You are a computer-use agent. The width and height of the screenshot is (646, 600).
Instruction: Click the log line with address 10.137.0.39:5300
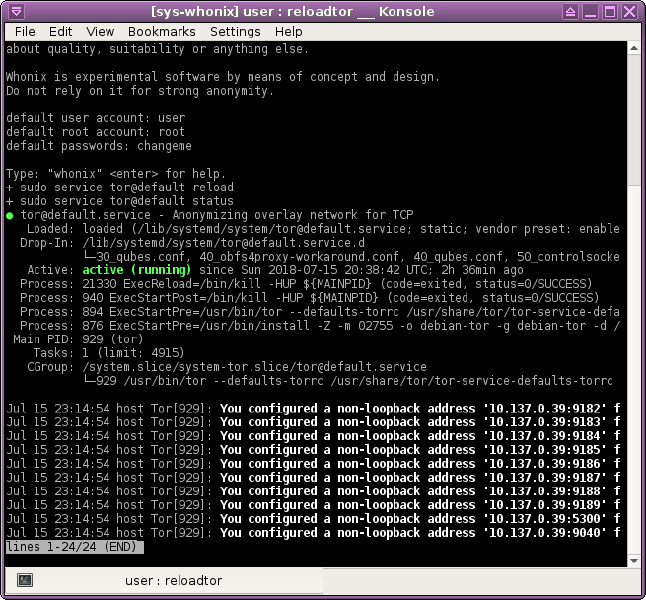click(x=313, y=519)
